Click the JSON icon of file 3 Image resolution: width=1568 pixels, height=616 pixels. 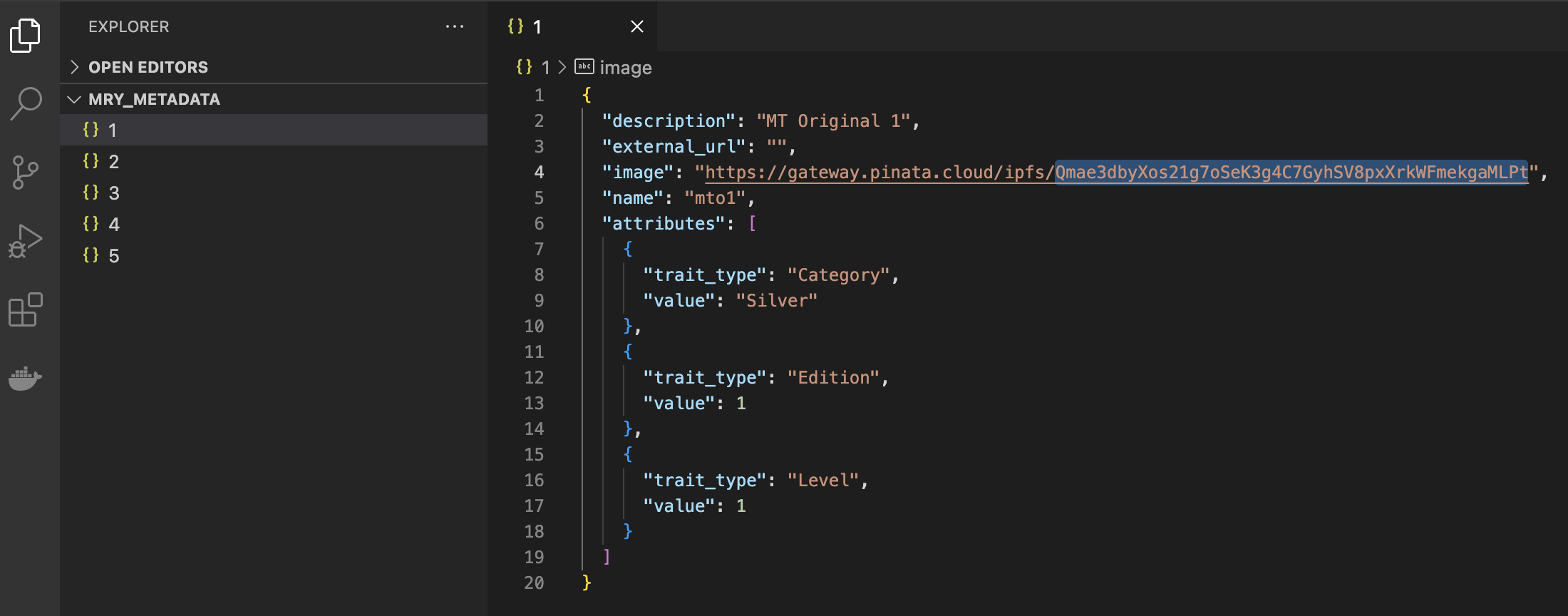point(91,192)
